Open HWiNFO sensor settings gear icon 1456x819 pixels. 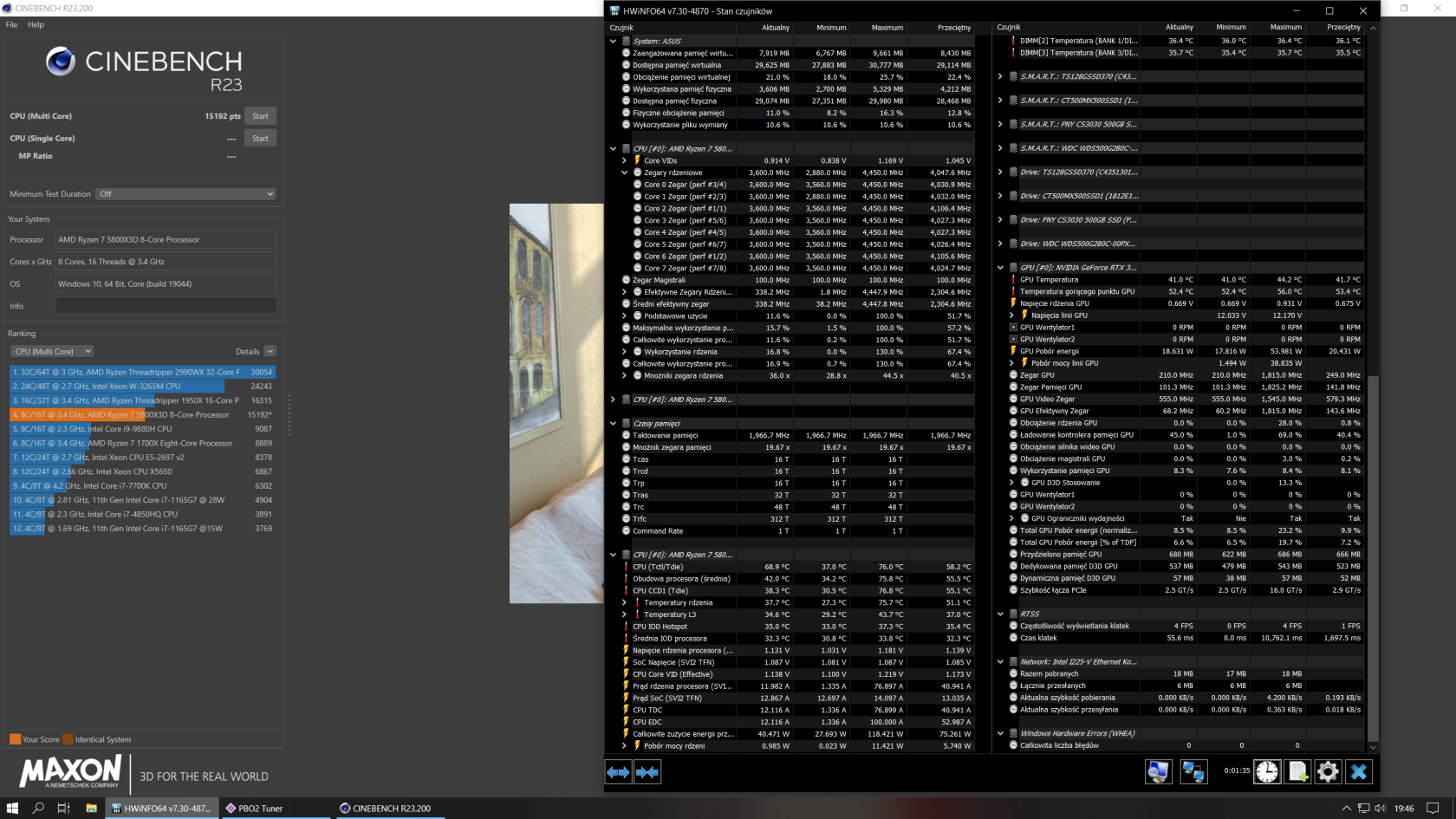[x=1328, y=771]
